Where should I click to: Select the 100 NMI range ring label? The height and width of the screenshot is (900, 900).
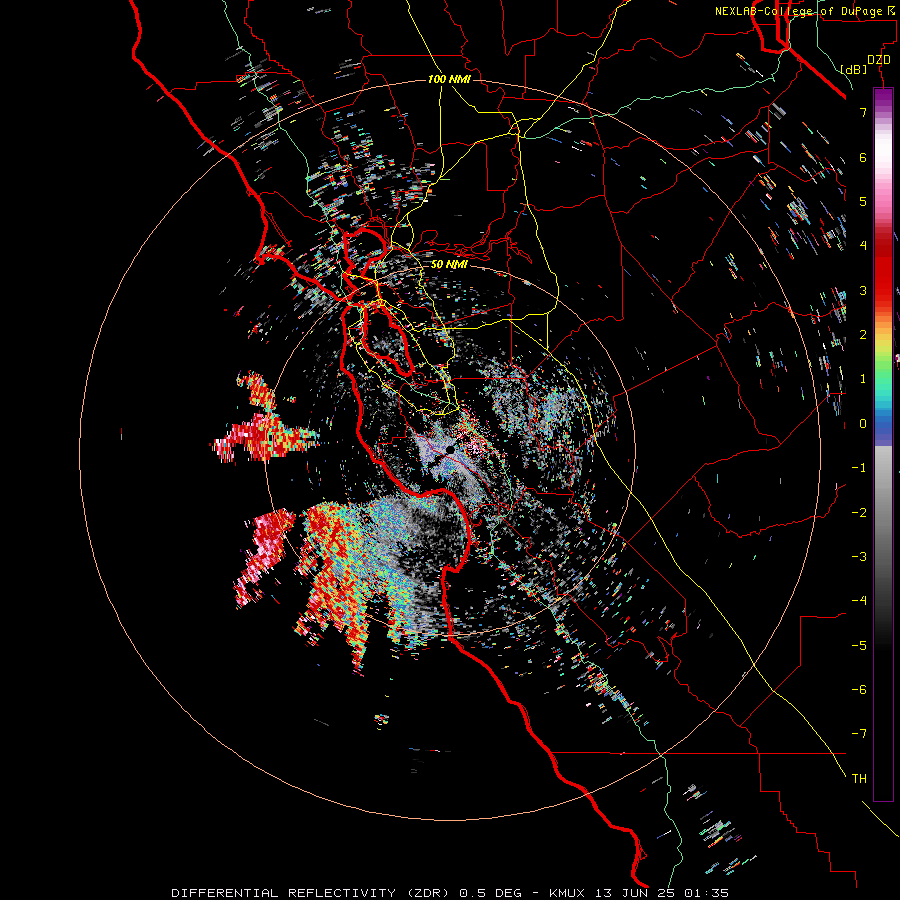pyautogui.click(x=449, y=79)
